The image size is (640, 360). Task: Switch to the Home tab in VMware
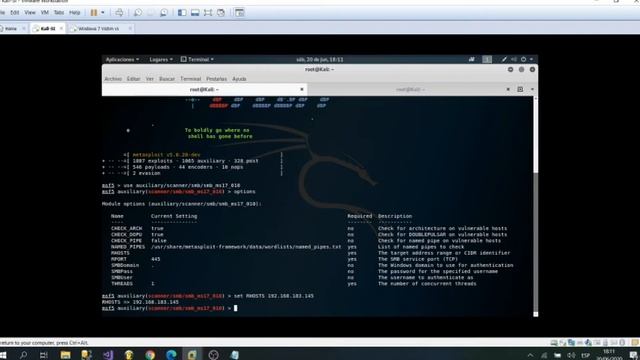point(10,29)
